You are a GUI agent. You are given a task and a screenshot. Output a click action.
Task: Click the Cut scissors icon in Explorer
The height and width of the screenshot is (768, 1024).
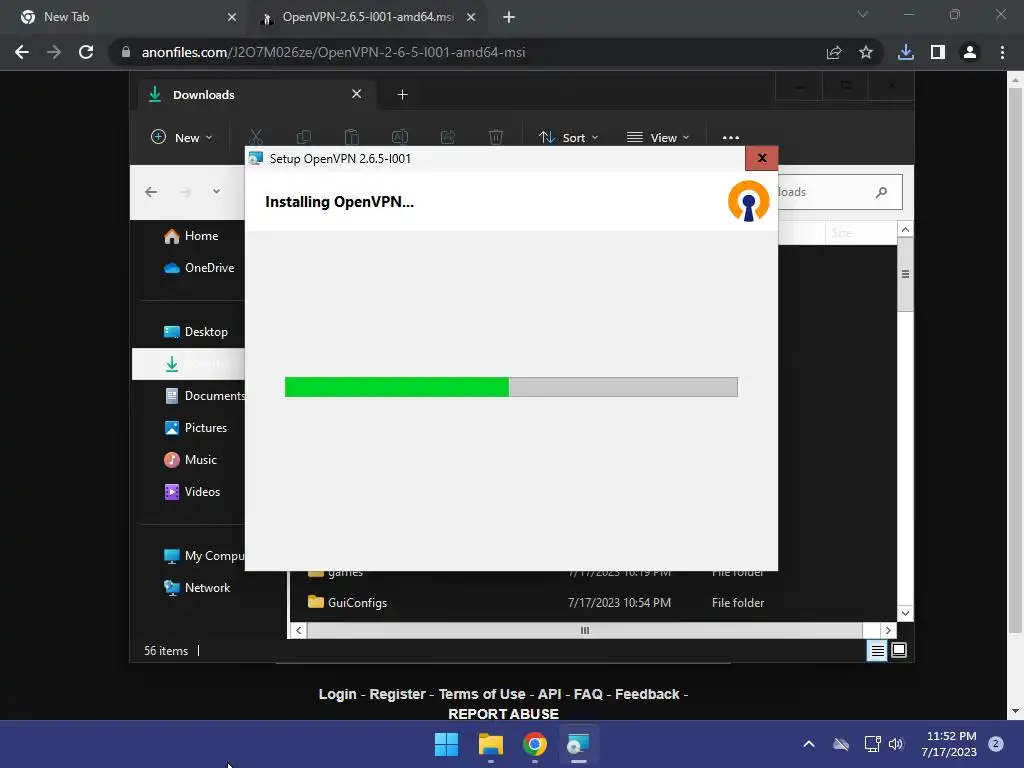[256, 137]
